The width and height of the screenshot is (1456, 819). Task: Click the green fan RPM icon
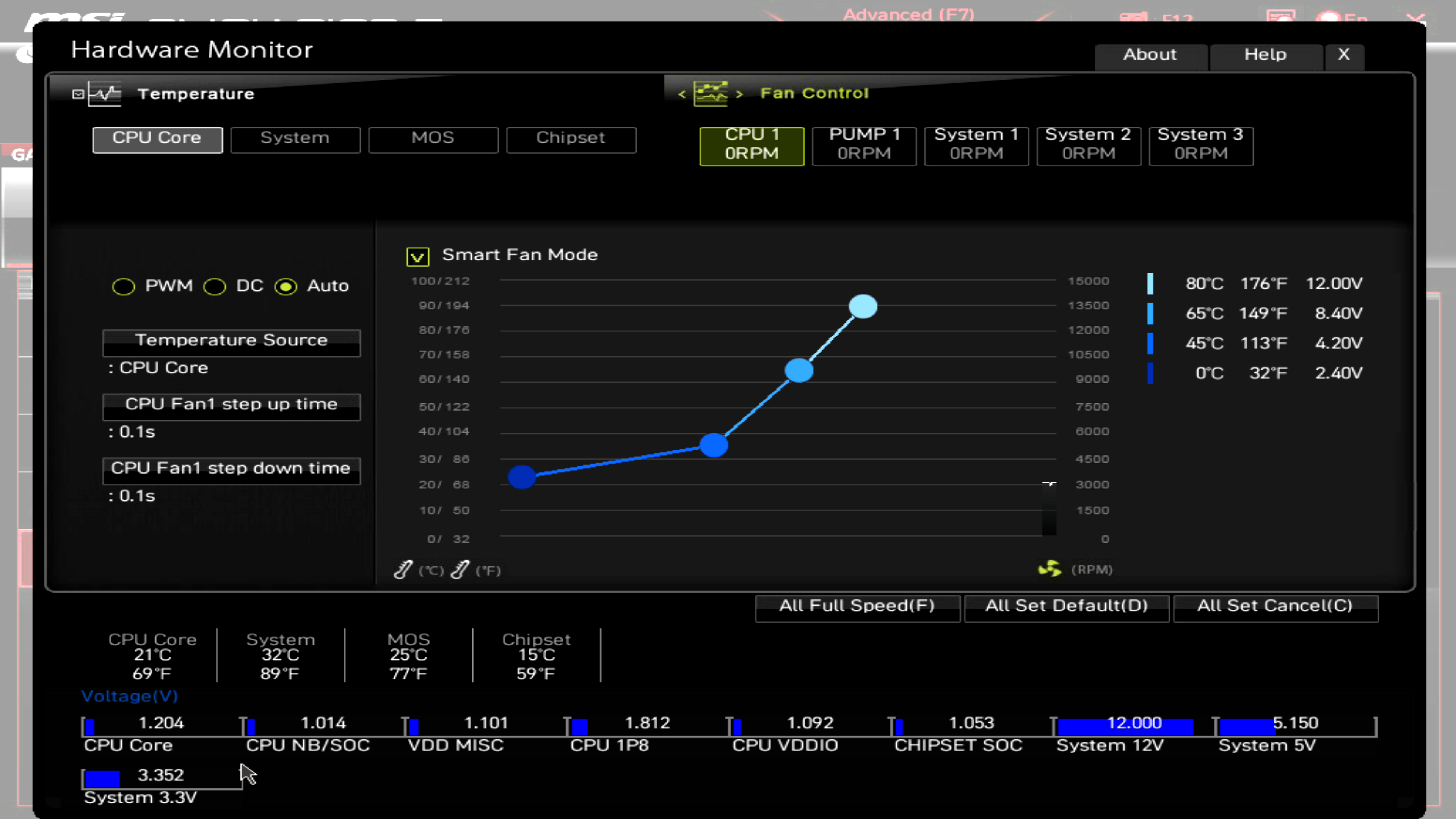pyautogui.click(x=1050, y=569)
